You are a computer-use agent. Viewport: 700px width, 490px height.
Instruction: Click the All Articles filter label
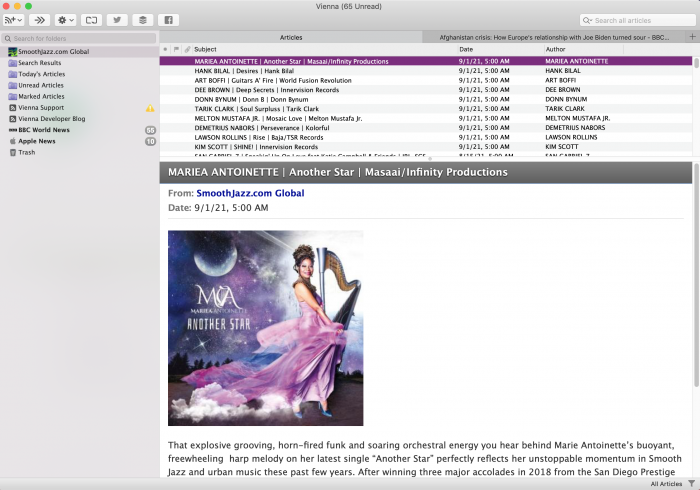[666, 484]
